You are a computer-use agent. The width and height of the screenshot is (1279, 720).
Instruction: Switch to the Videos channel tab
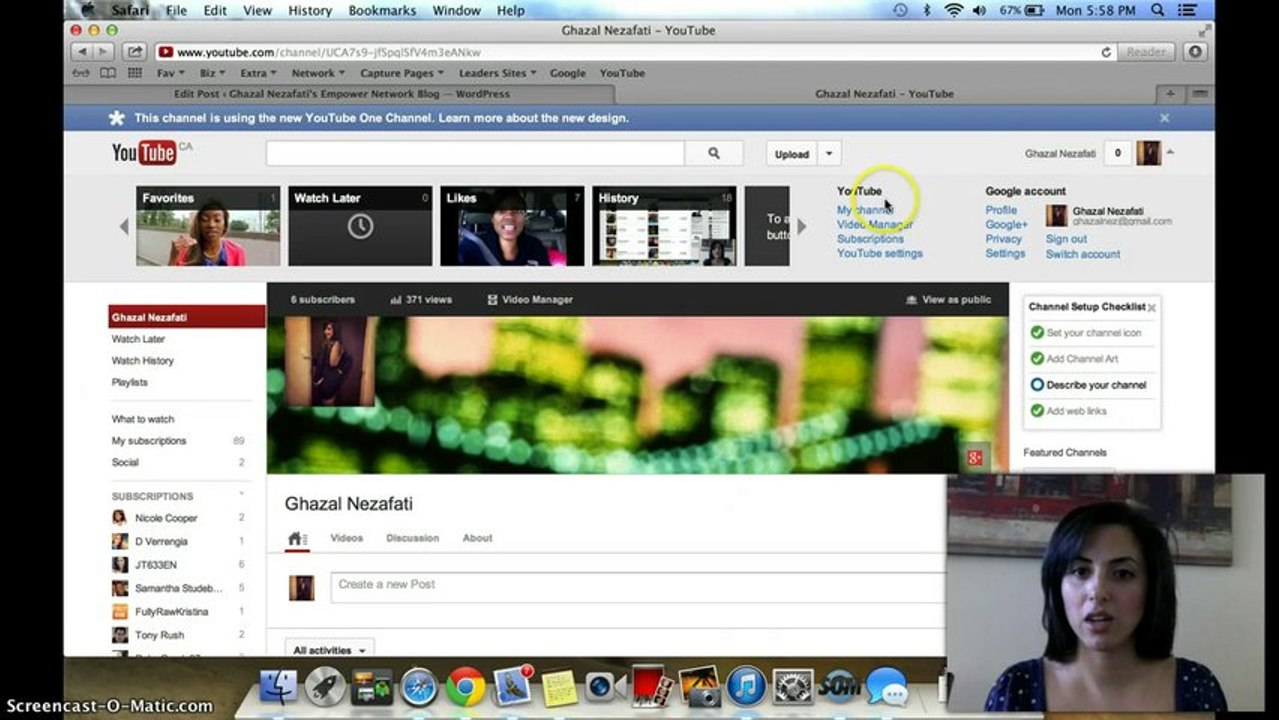(x=347, y=538)
